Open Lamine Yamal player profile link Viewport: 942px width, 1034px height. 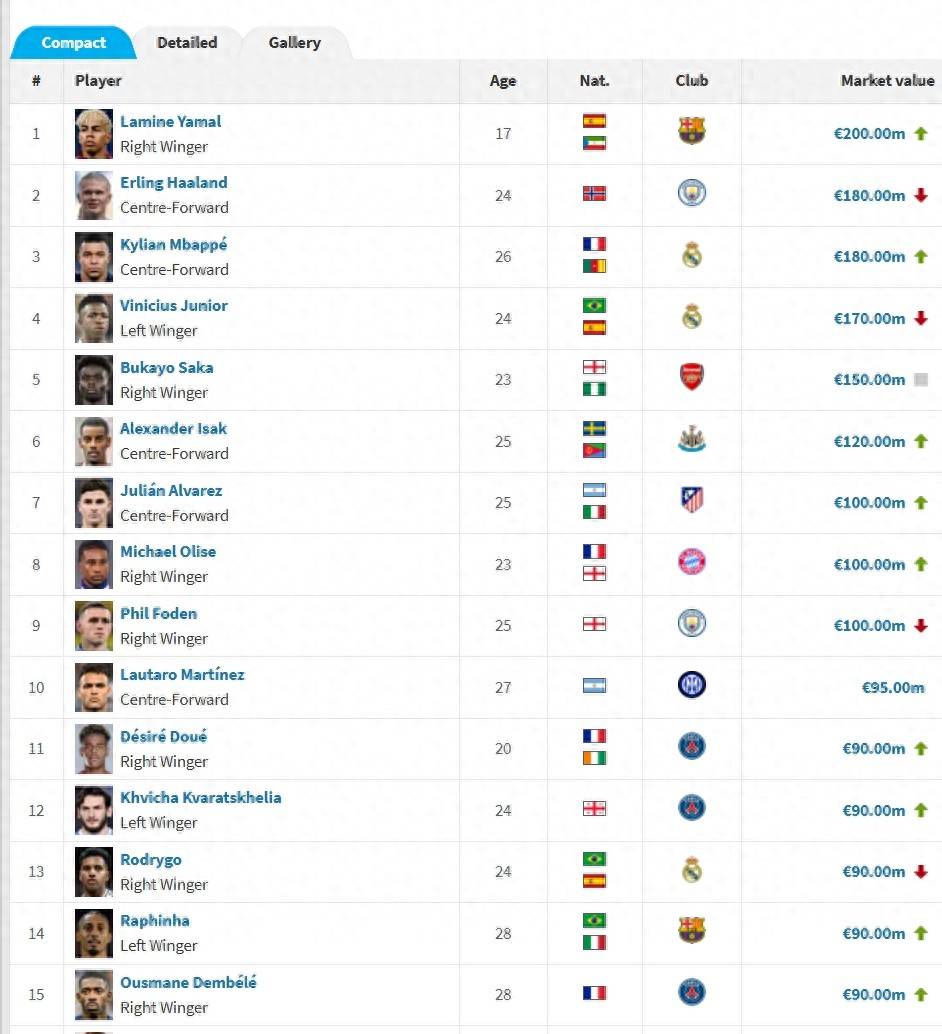click(170, 122)
